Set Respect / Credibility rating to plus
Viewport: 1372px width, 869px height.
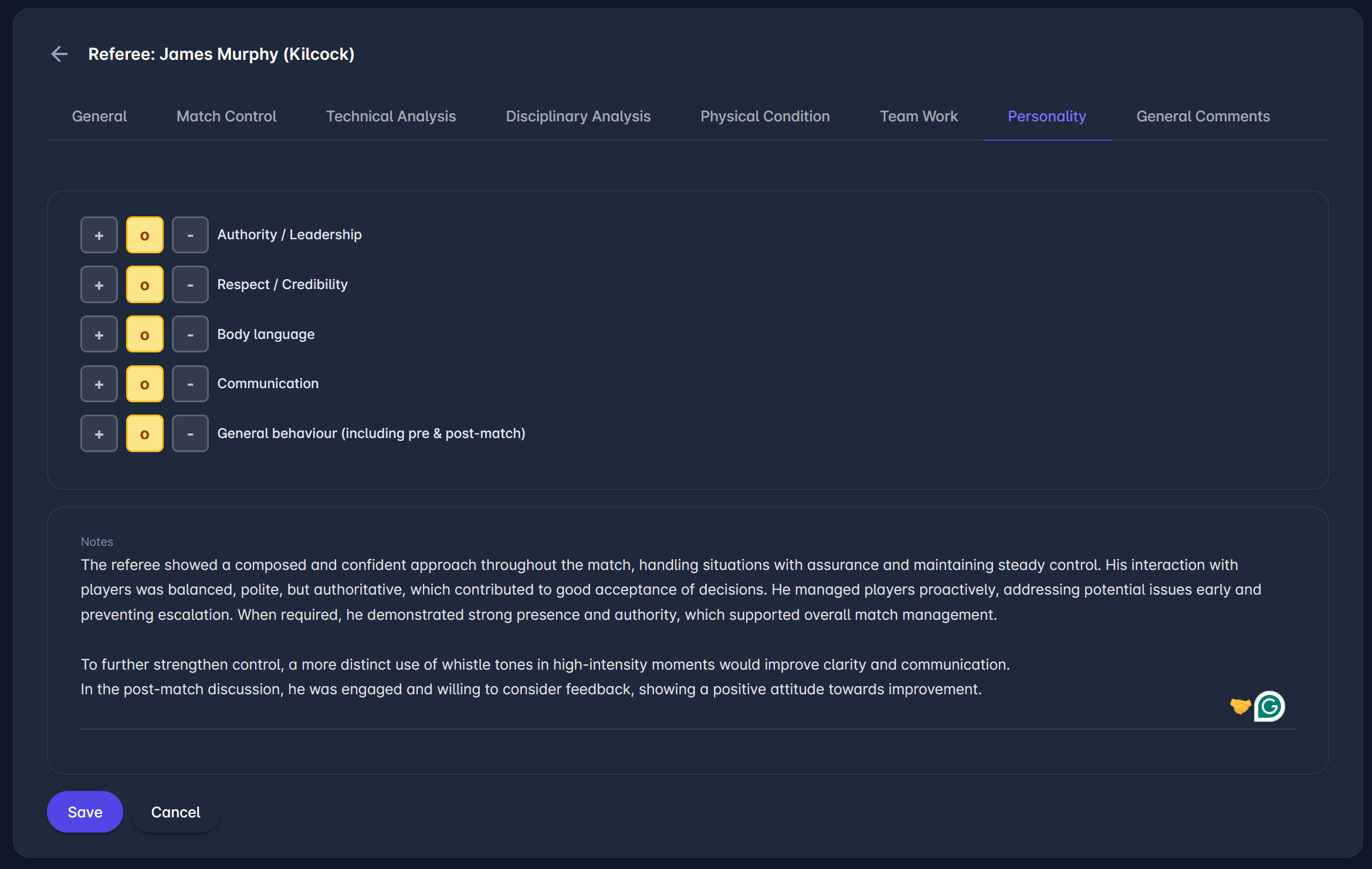[99, 285]
